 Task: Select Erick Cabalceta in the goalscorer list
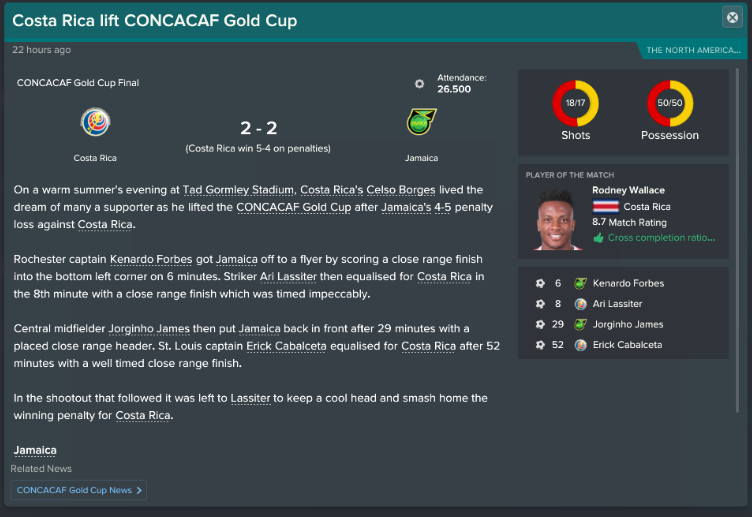[x=627, y=345]
